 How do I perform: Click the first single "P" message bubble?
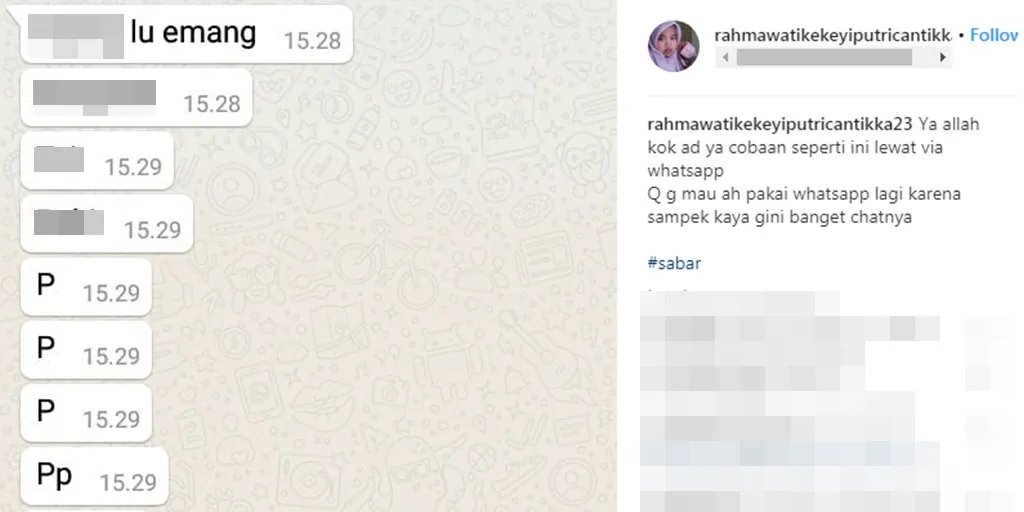point(86,287)
